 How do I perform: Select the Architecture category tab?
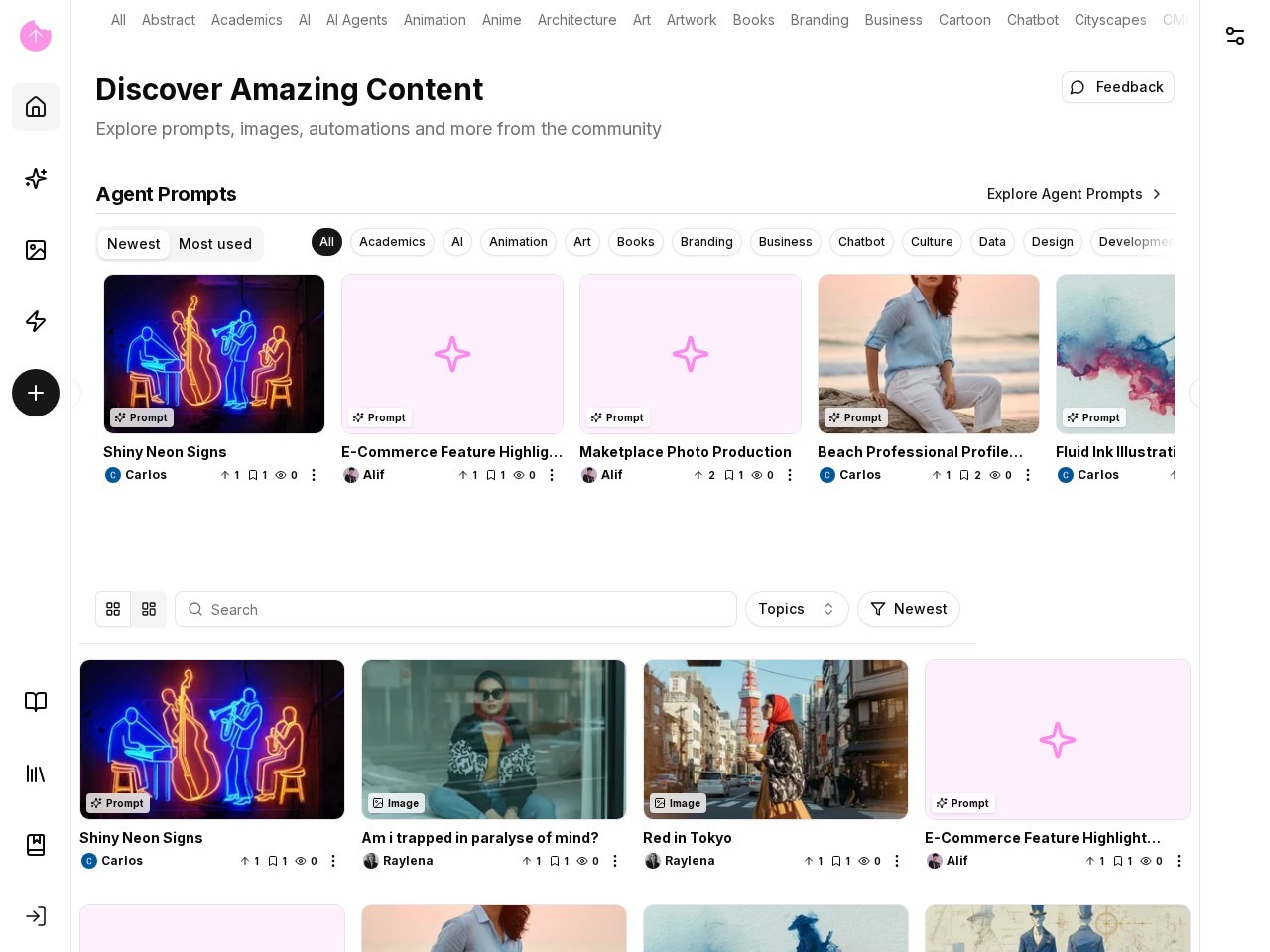pos(576,20)
